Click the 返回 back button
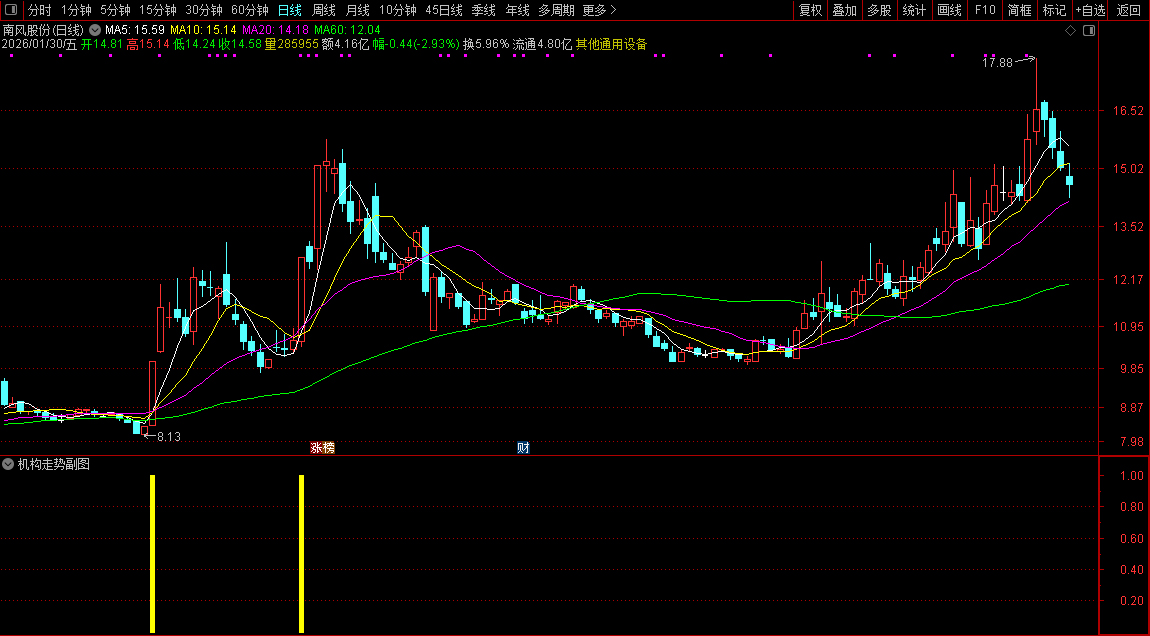1150x636 pixels. (1128, 10)
